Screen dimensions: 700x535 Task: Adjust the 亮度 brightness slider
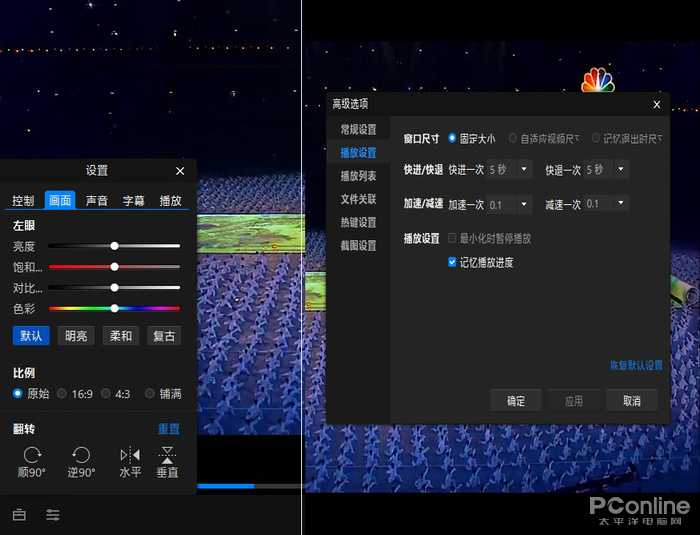[x=114, y=246]
